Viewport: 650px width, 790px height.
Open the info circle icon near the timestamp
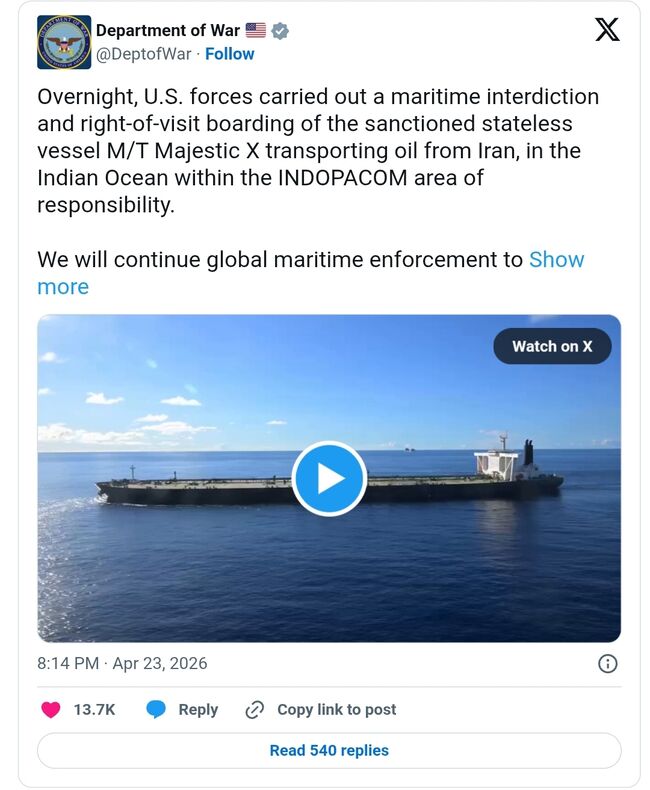point(607,663)
